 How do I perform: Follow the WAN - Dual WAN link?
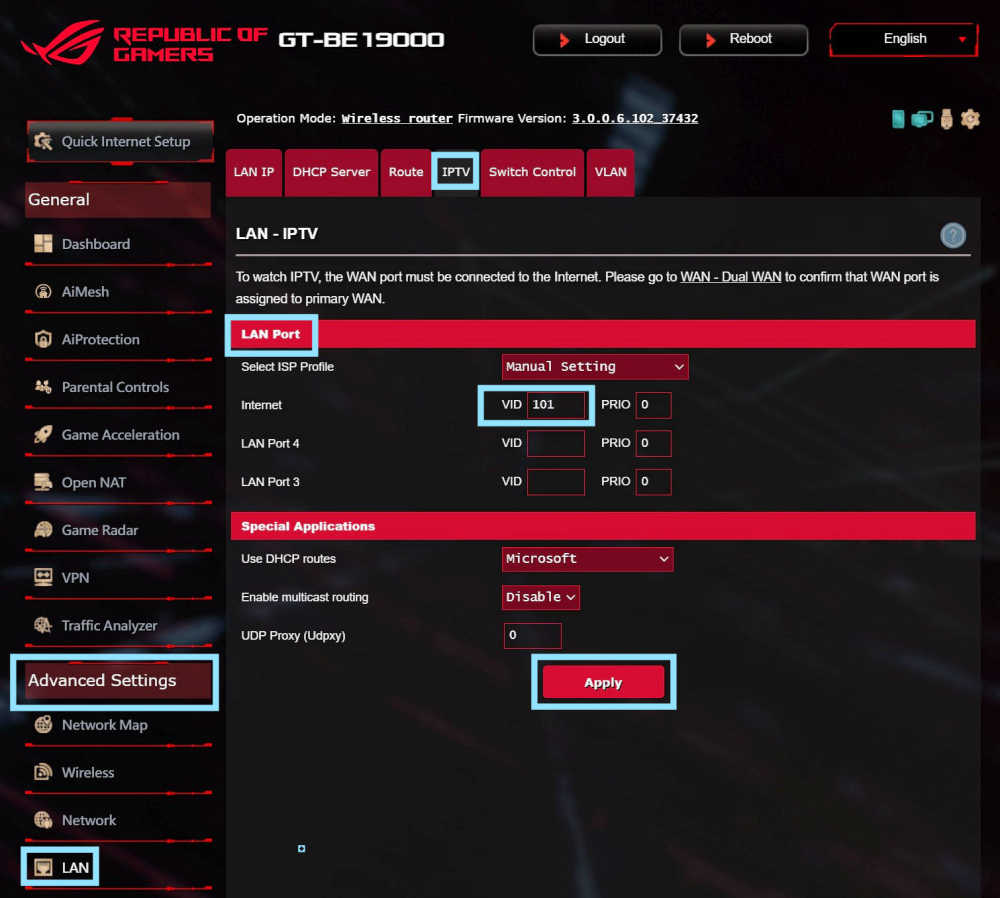tap(730, 277)
